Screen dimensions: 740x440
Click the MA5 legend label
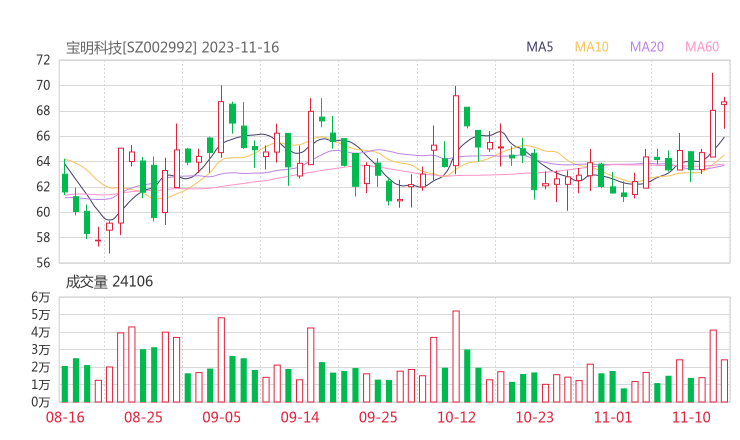[x=539, y=47]
